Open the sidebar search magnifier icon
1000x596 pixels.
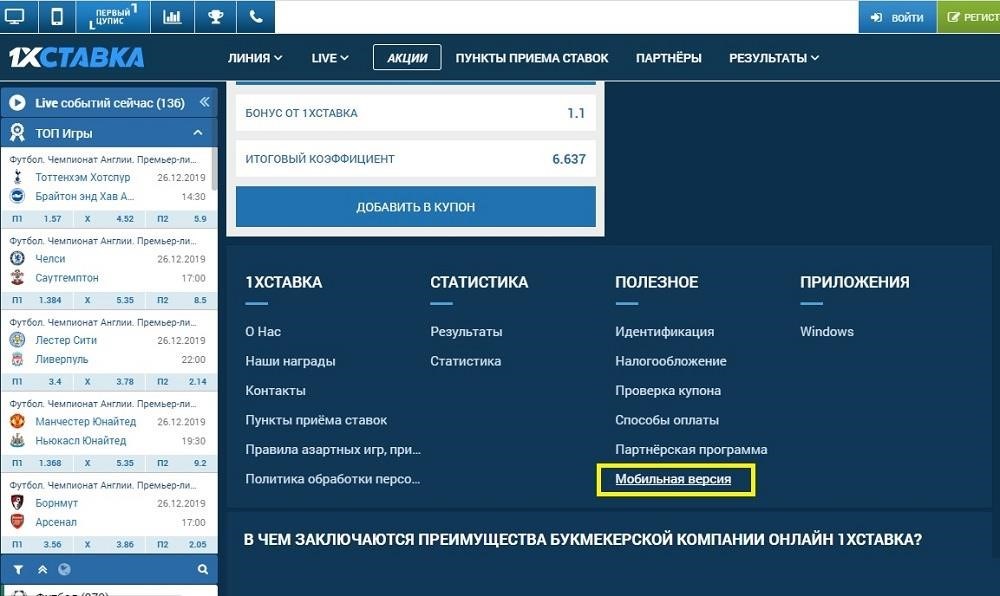coord(203,569)
